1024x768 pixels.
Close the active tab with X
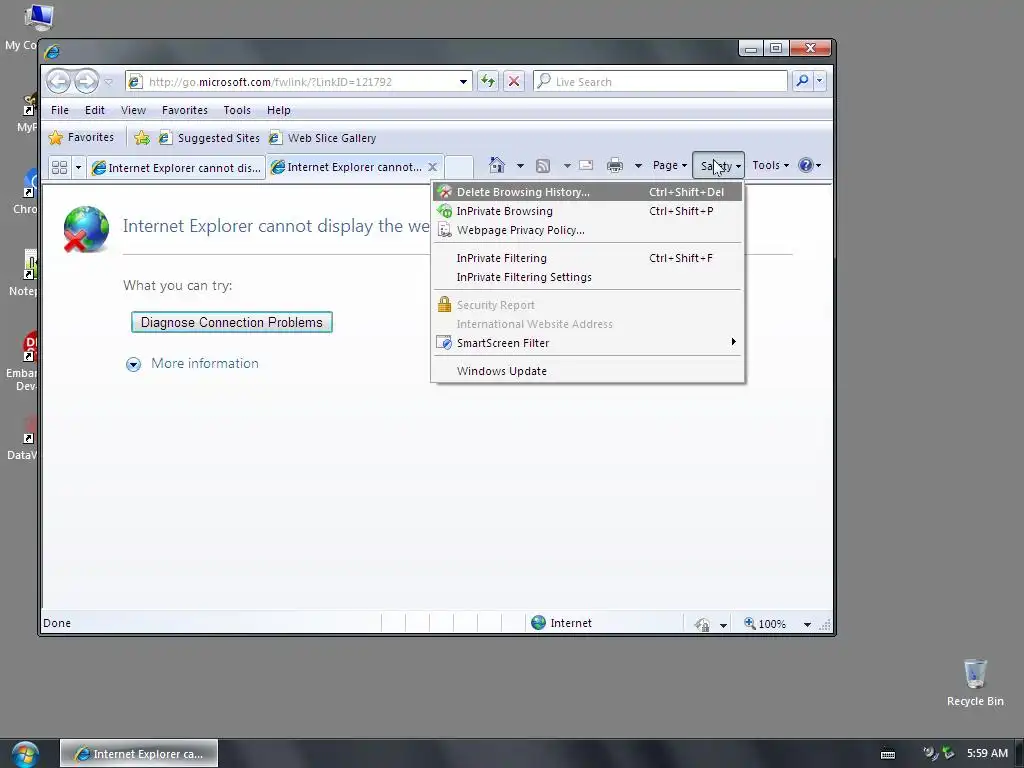[x=432, y=167]
